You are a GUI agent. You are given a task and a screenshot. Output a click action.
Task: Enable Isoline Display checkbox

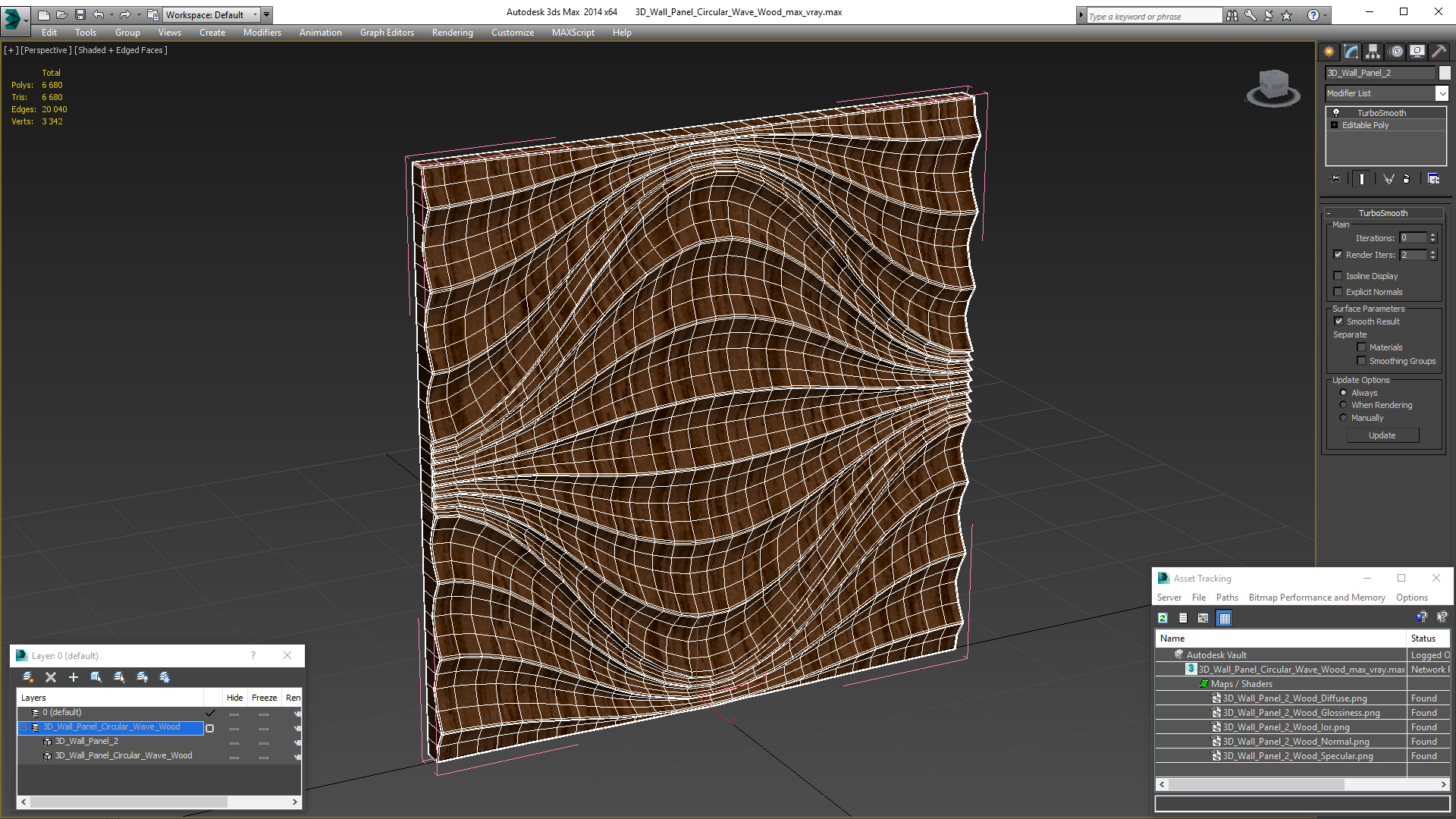coord(1338,276)
